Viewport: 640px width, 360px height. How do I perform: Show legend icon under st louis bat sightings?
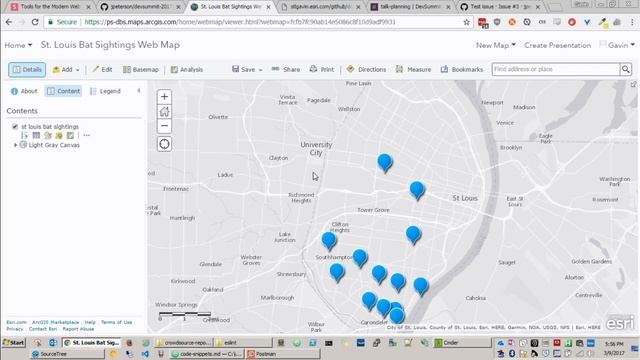click(x=24, y=135)
